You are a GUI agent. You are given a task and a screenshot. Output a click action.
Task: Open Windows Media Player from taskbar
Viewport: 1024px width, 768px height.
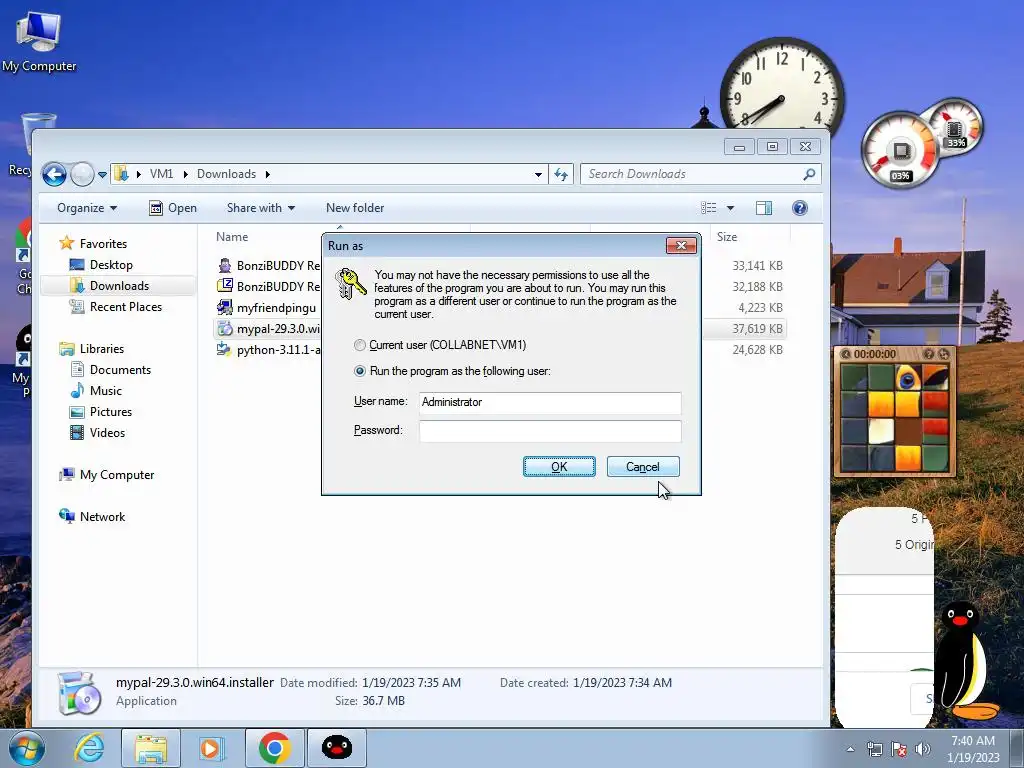211,748
